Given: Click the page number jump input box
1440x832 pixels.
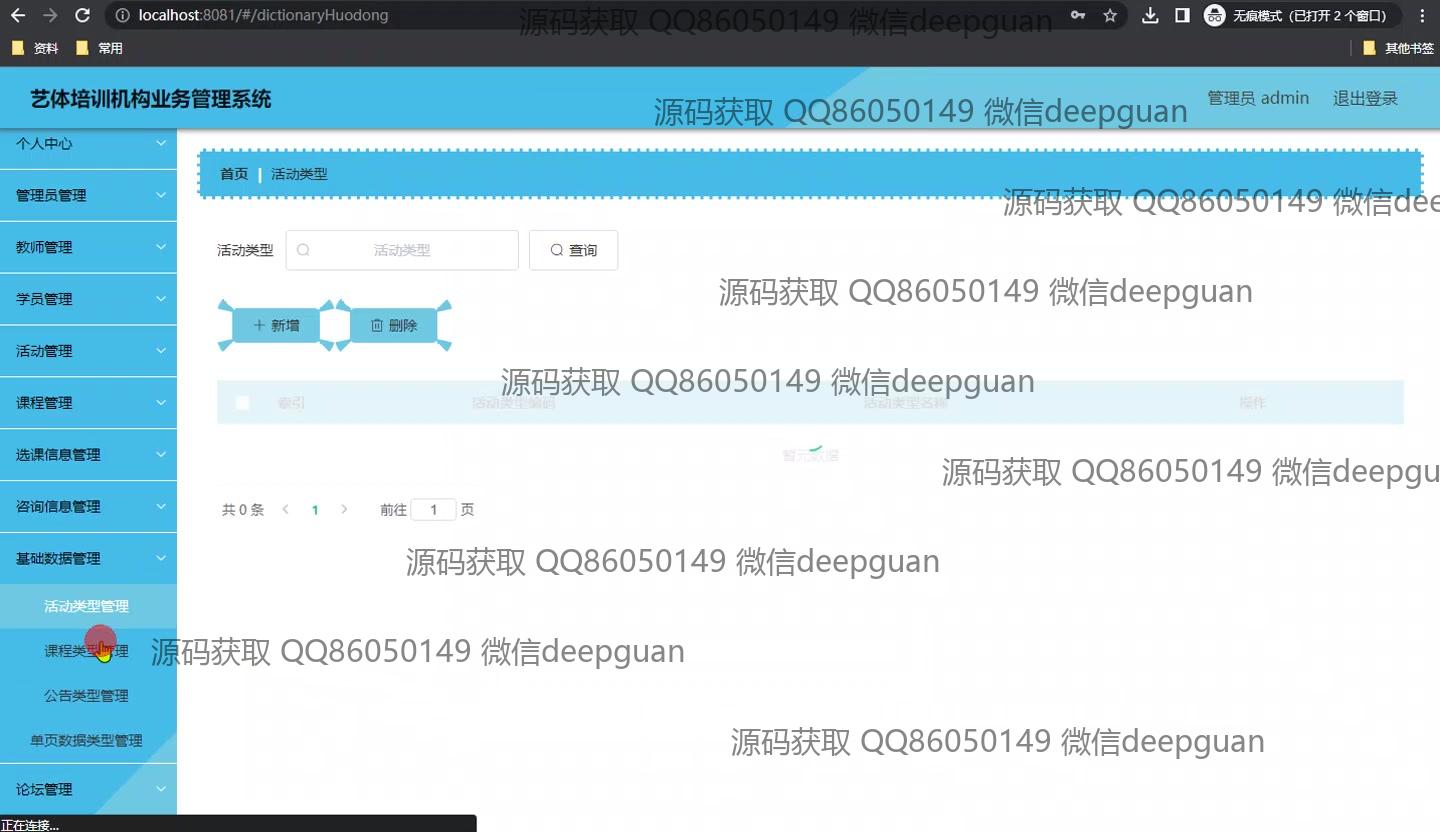Looking at the screenshot, I should coord(433,510).
